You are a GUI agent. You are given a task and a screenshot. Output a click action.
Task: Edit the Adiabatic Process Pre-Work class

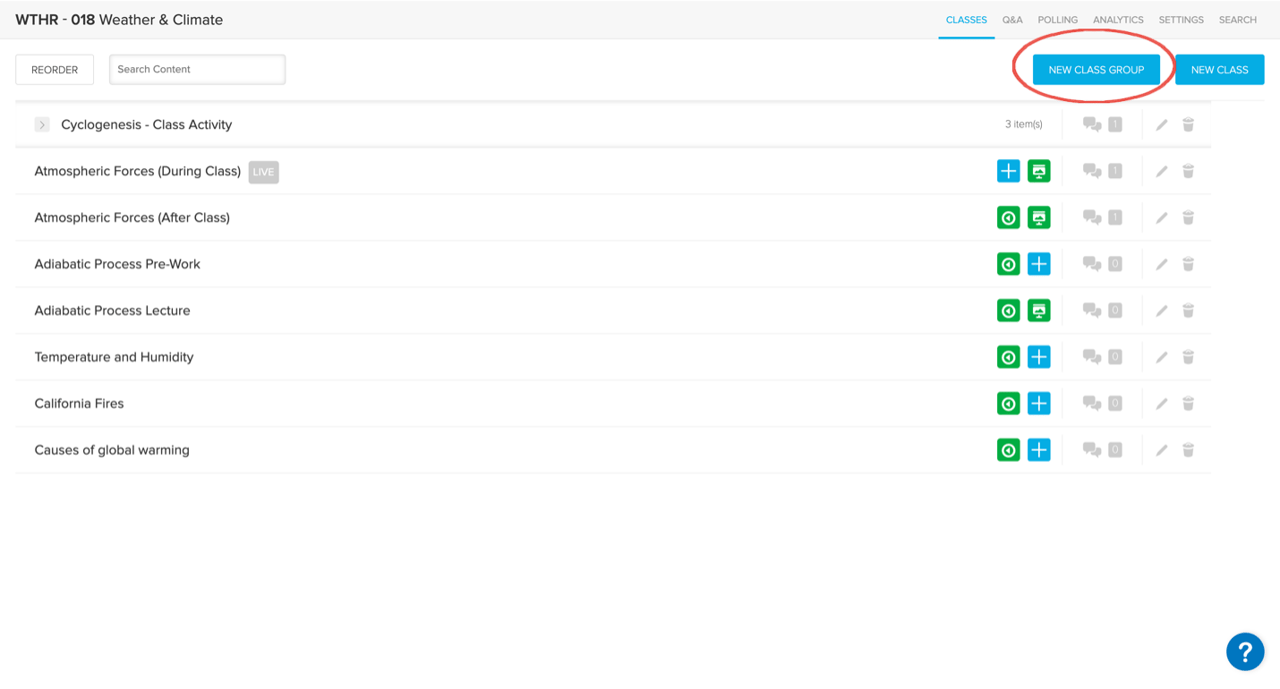1161,264
